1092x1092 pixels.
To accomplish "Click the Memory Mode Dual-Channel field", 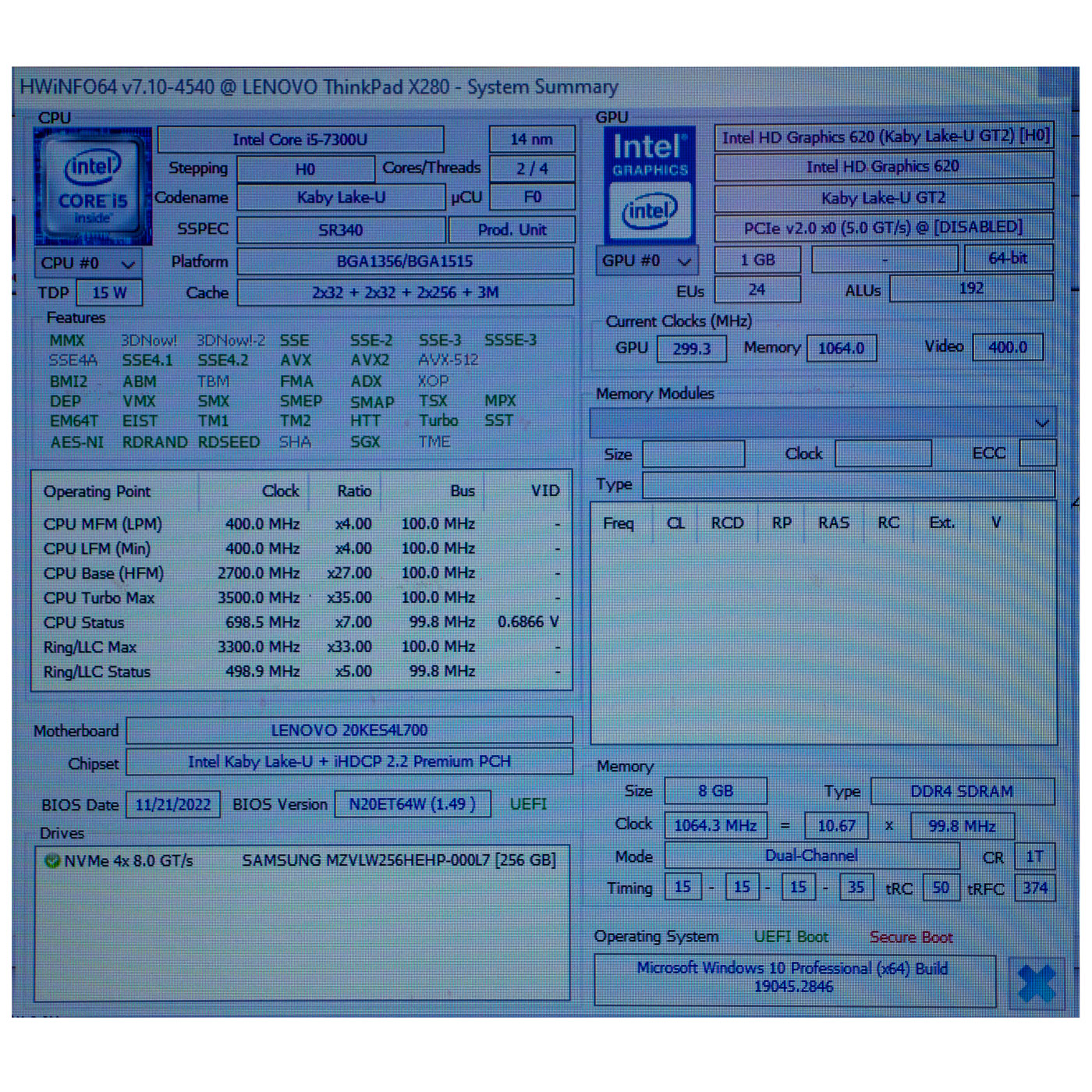I will [811, 856].
